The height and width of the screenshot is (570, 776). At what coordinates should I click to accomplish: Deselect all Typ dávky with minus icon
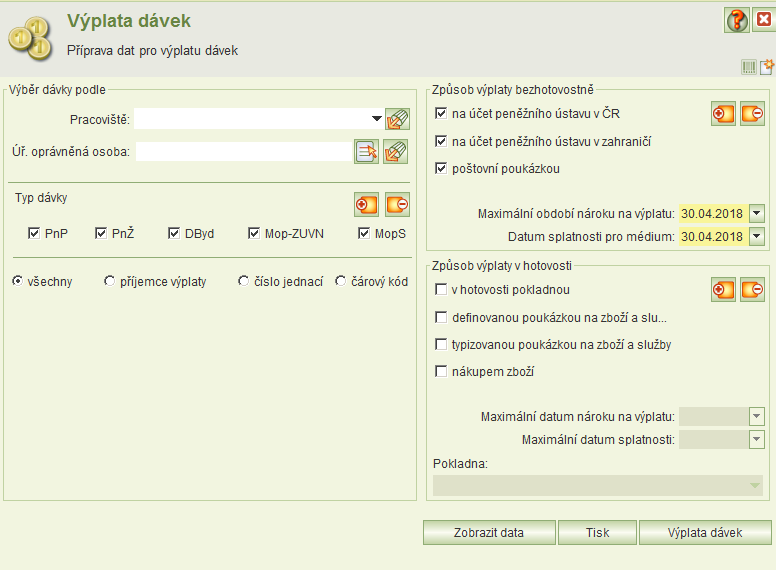coord(397,204)
